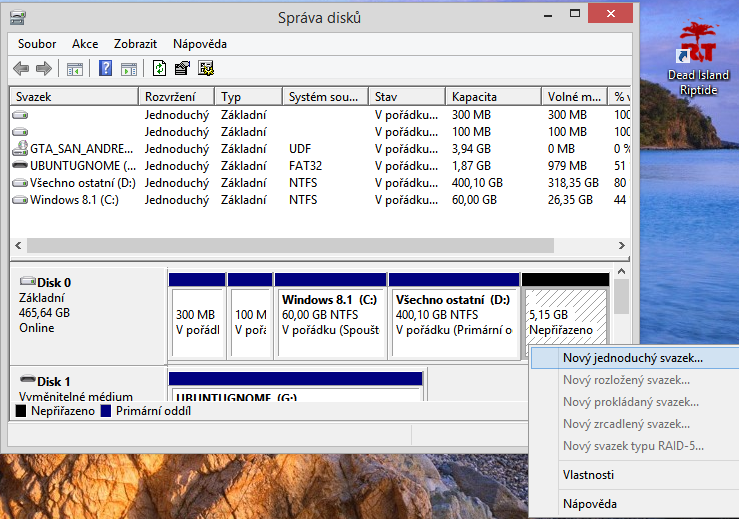Click Nápověda in the context menu
This screenshot has width=739, height=519.
[x=588, y=504]
